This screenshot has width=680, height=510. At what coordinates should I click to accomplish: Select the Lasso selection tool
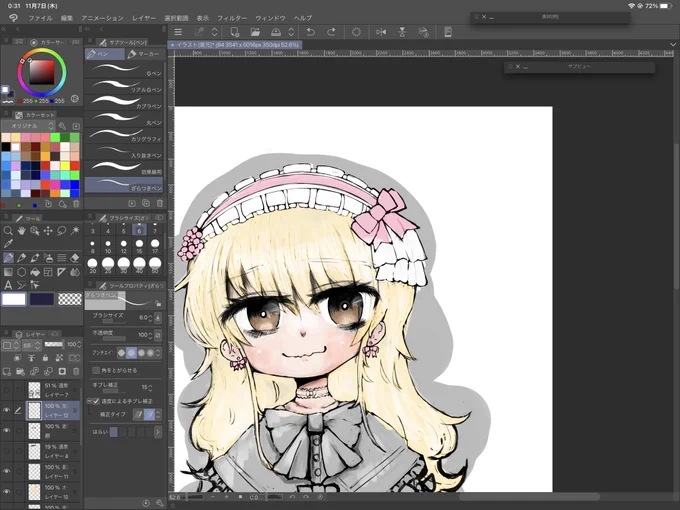point(62,231)
